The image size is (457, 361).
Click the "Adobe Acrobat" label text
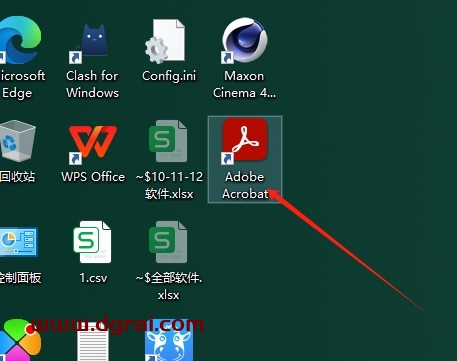tap(245, 185)
